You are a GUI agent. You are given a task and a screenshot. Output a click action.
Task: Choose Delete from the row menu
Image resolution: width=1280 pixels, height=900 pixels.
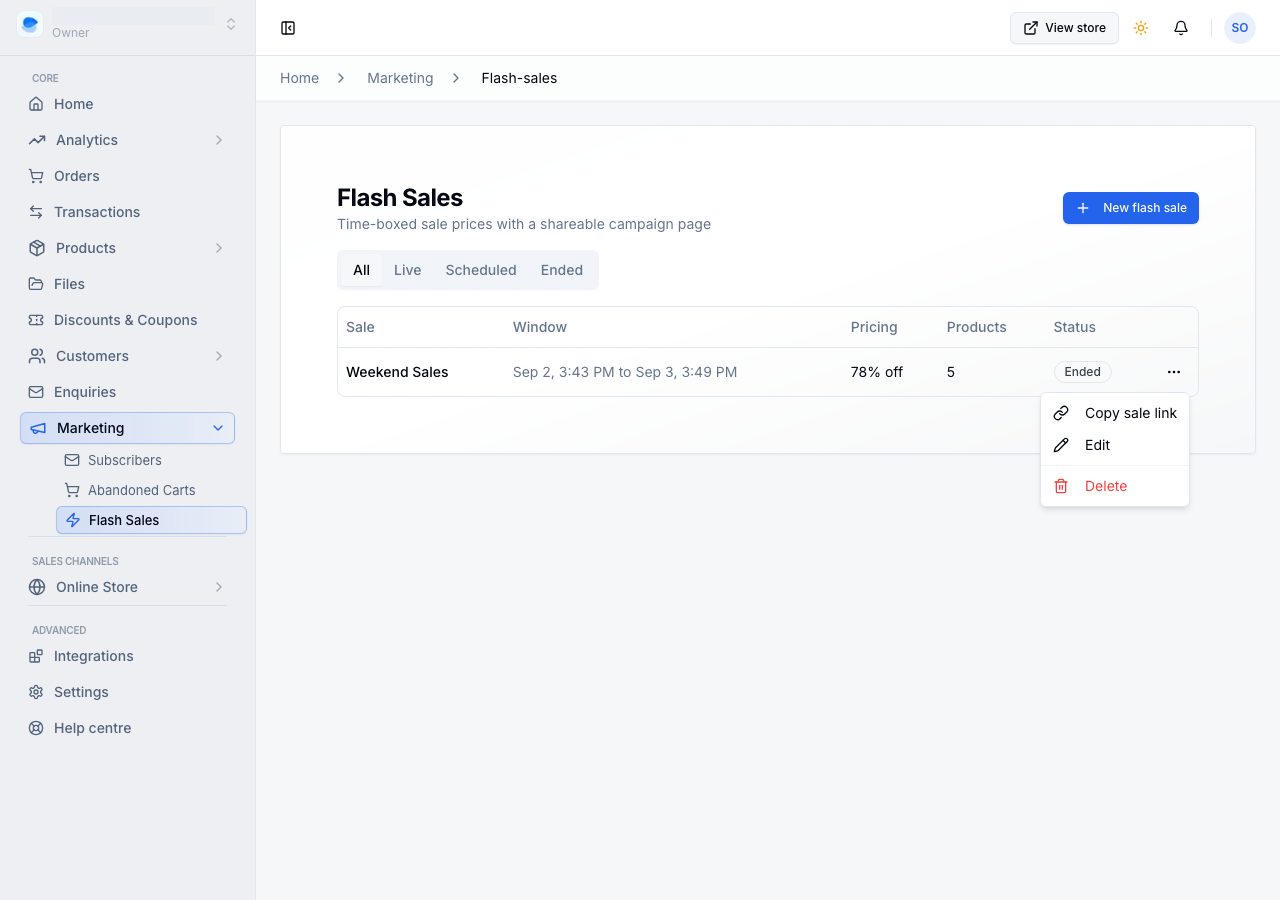1115,486
